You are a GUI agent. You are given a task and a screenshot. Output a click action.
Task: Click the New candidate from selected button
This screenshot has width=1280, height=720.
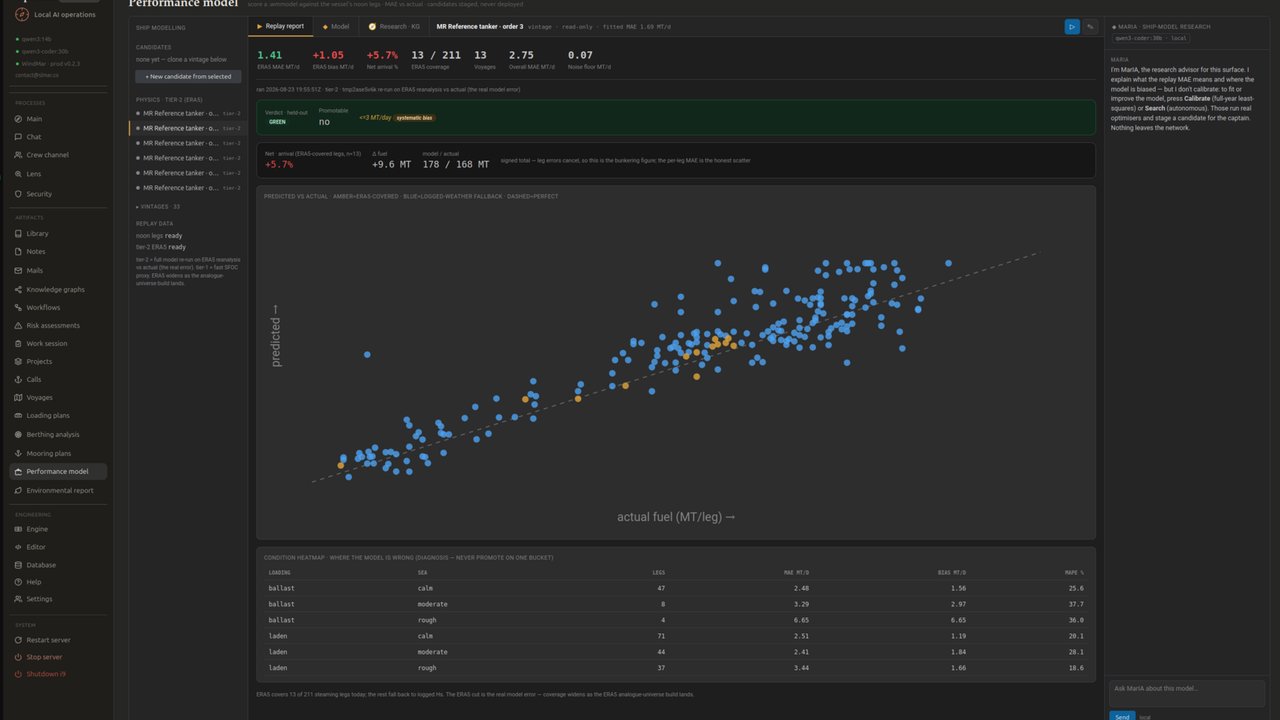coord(188,76)
